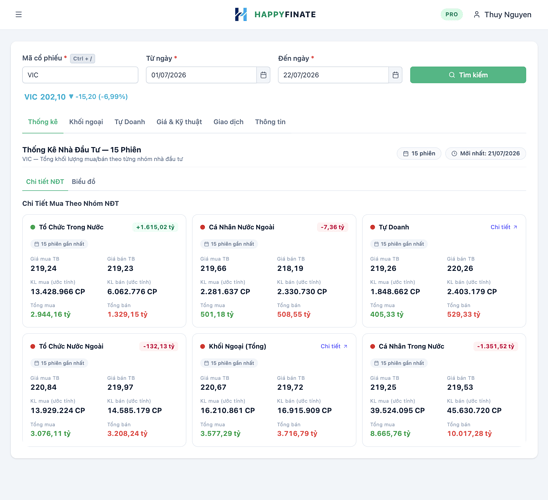Switch to the Thống kê tab

pyautogui.click(x=43, y=122)
